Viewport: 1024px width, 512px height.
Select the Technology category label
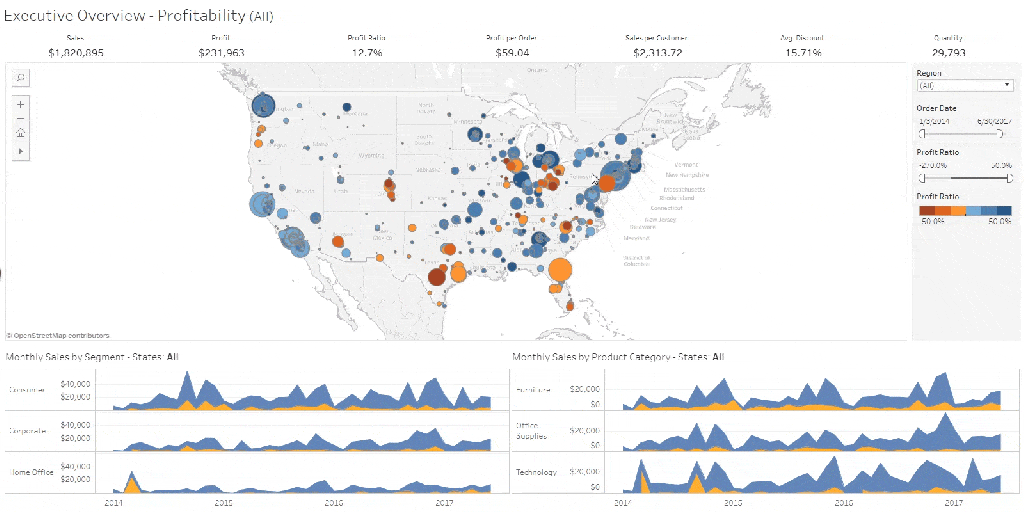[x=536, y=472]
